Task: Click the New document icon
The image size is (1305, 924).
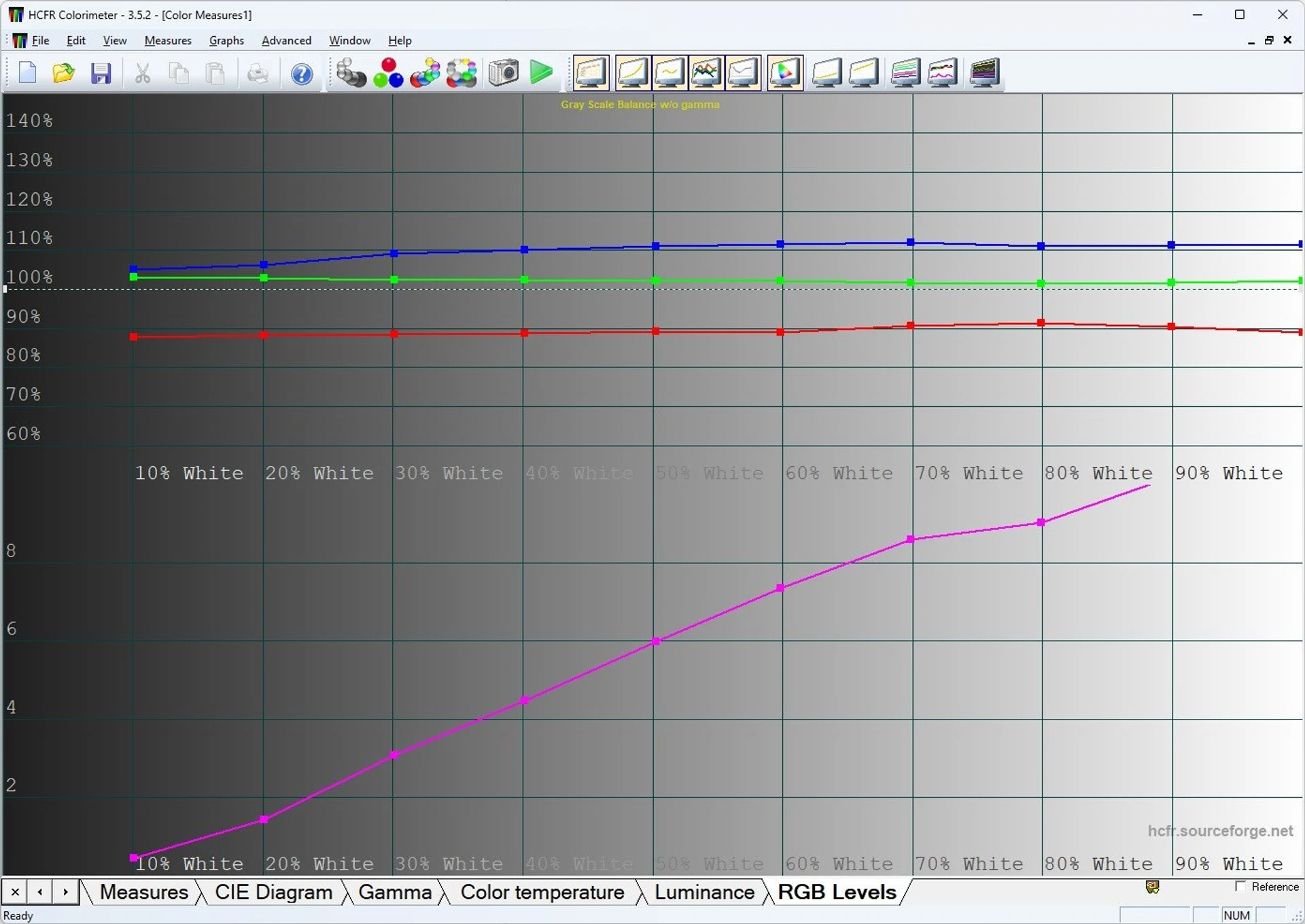Action: 27,73
